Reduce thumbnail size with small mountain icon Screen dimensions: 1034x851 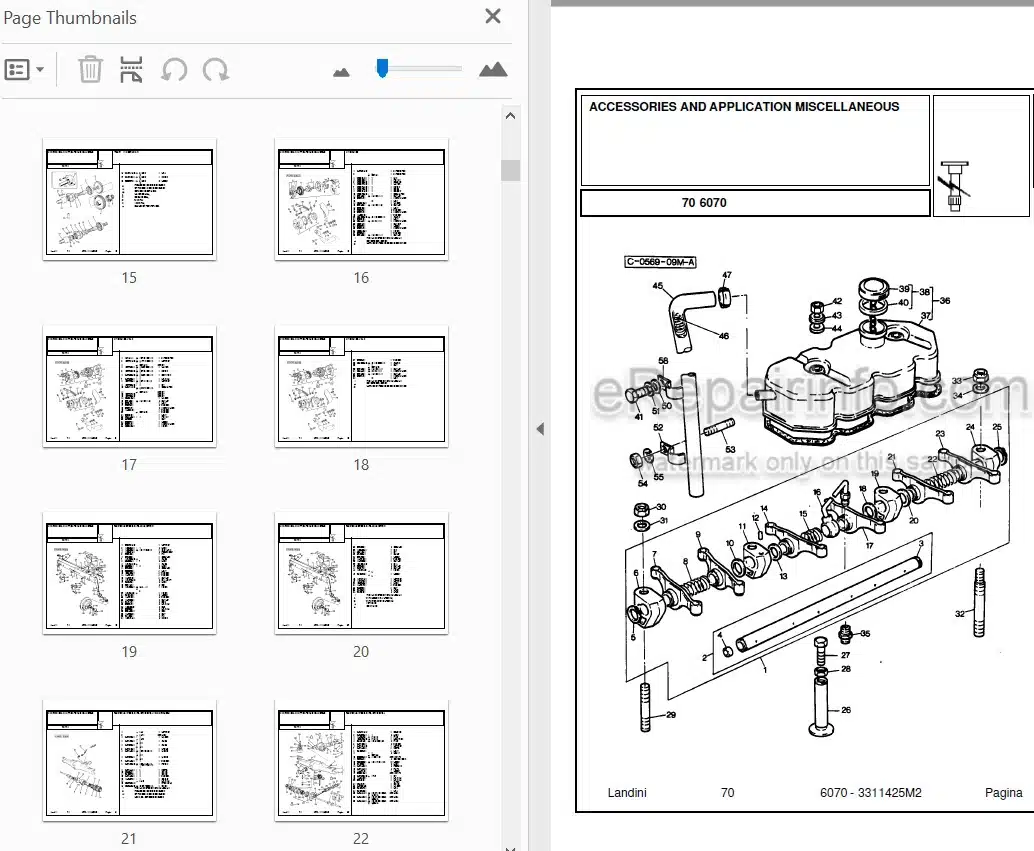[x=341, y=72]
